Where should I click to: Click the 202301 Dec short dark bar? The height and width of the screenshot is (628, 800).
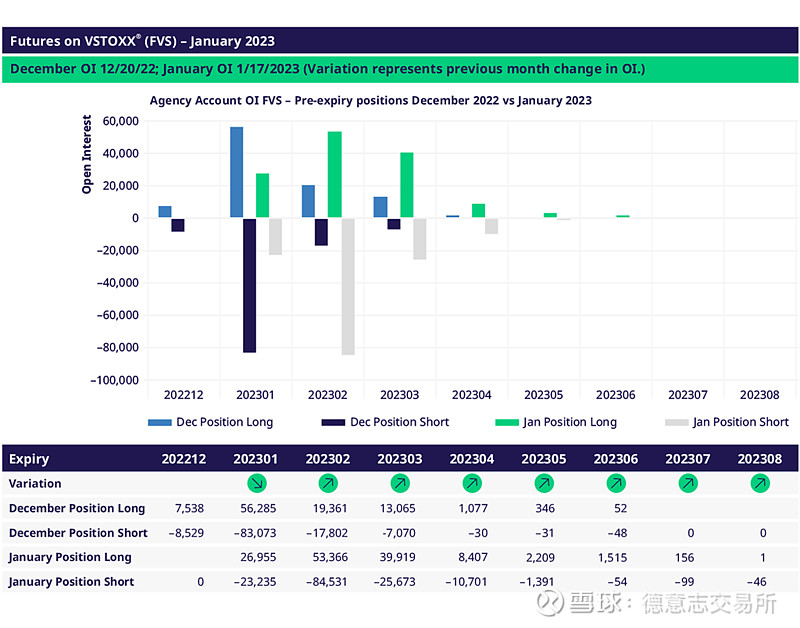(249, 285)
